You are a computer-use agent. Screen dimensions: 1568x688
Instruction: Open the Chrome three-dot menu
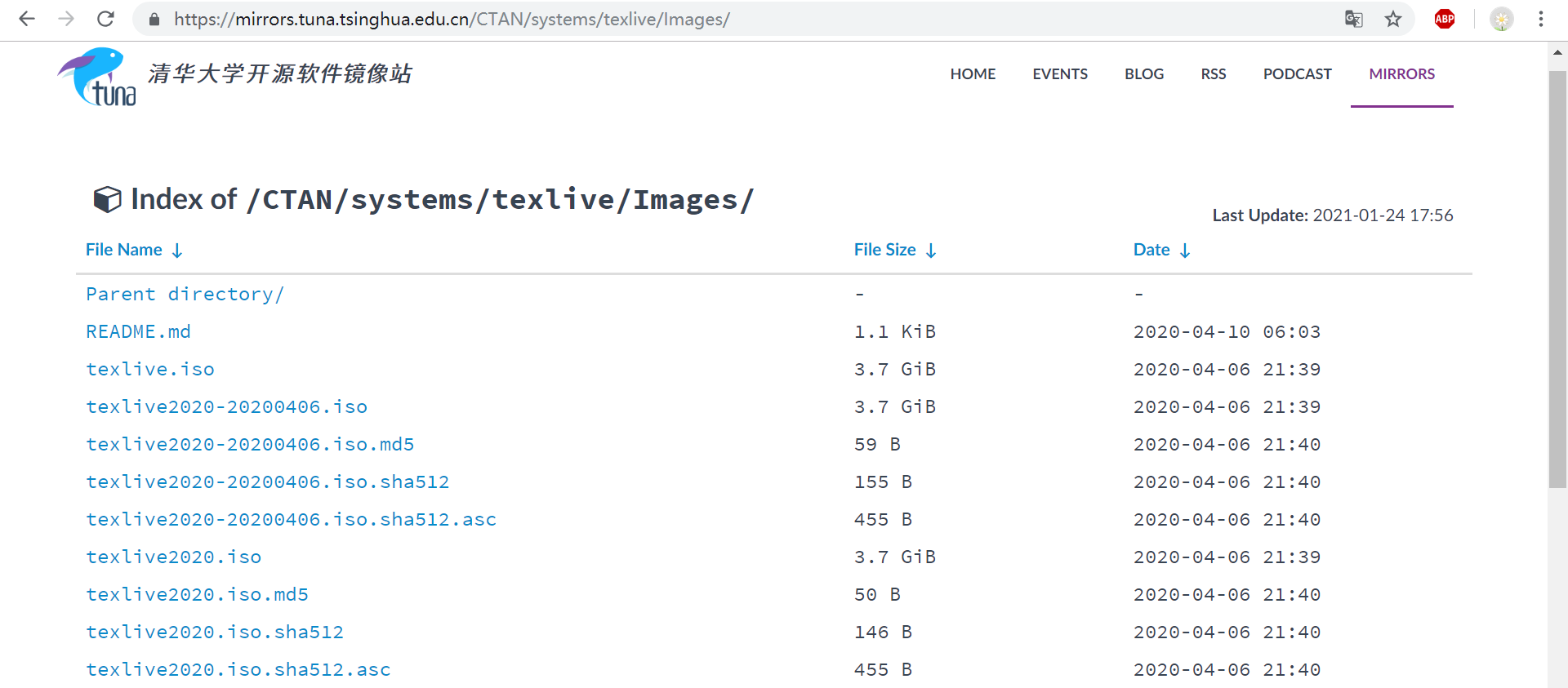pyautogui.click(x=1541, y=19)
